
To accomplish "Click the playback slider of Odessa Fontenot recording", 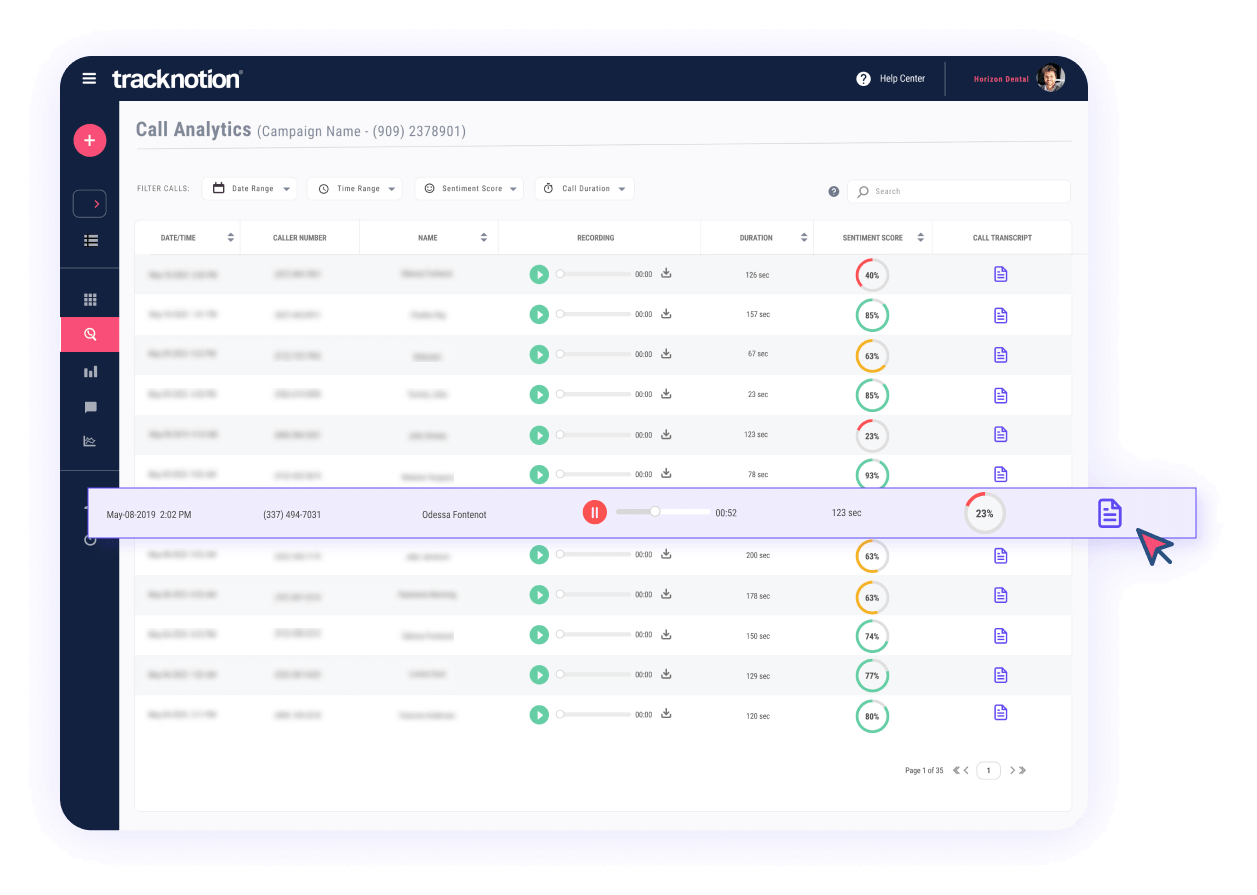I will click(662, 512).
